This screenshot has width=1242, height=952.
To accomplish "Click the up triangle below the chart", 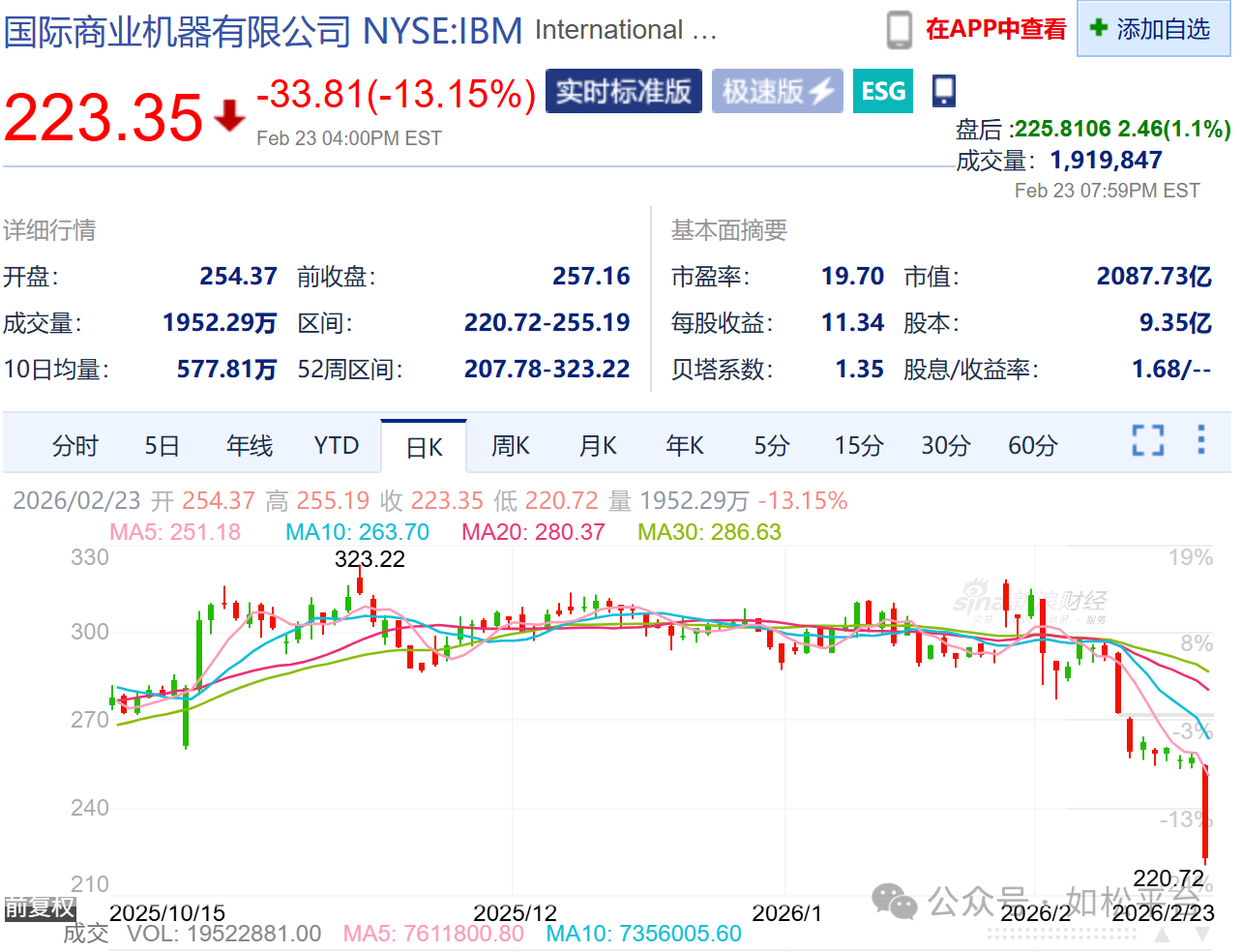I will click(x=1164, y=935).
